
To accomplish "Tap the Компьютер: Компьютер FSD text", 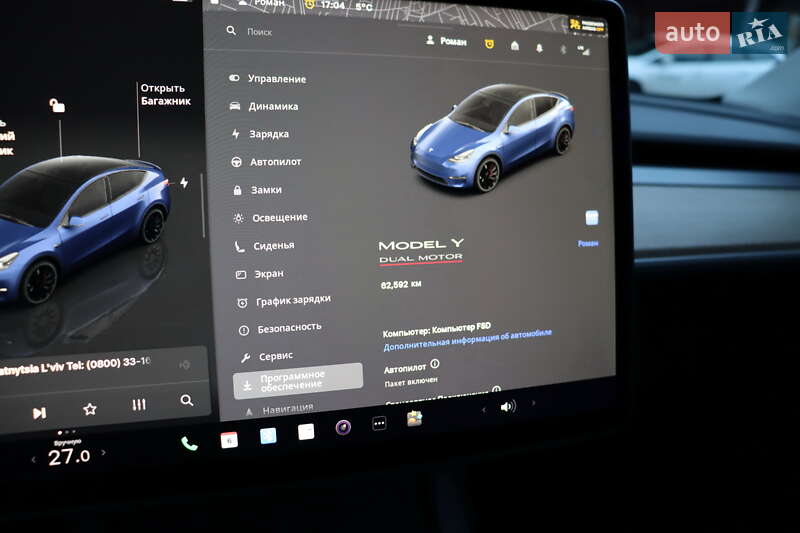I will click(x=437, y=329).
